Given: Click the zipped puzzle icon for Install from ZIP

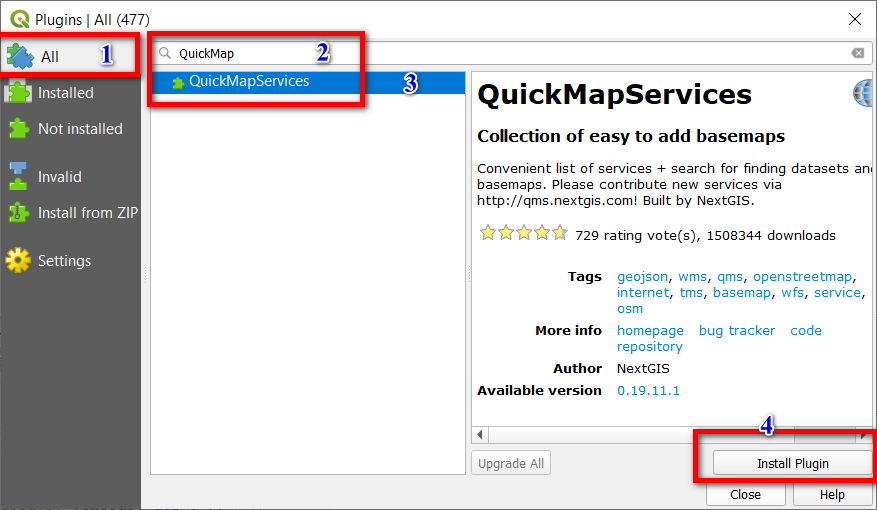Looking at the screenshot, I should point(18,212).
